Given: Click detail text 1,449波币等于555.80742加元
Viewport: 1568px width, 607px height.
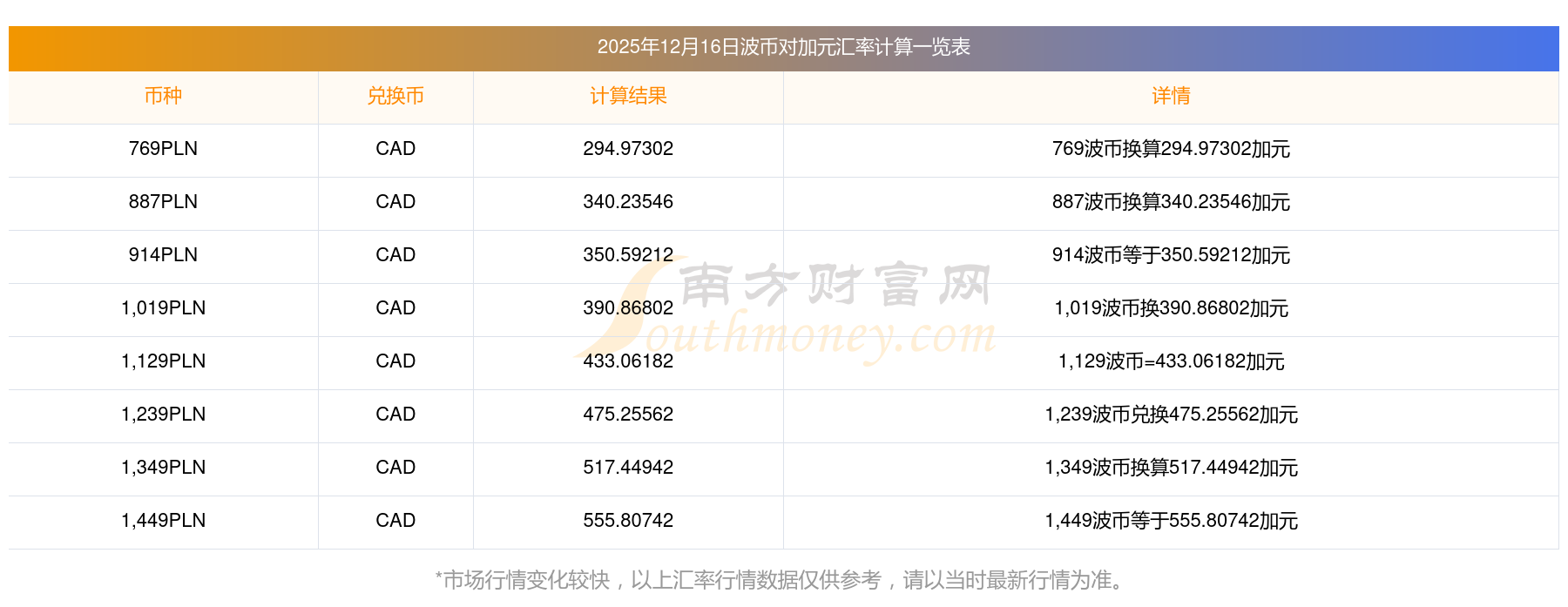Looking at the screenshot, I should pyautogui.click(x=1171, y=521).
